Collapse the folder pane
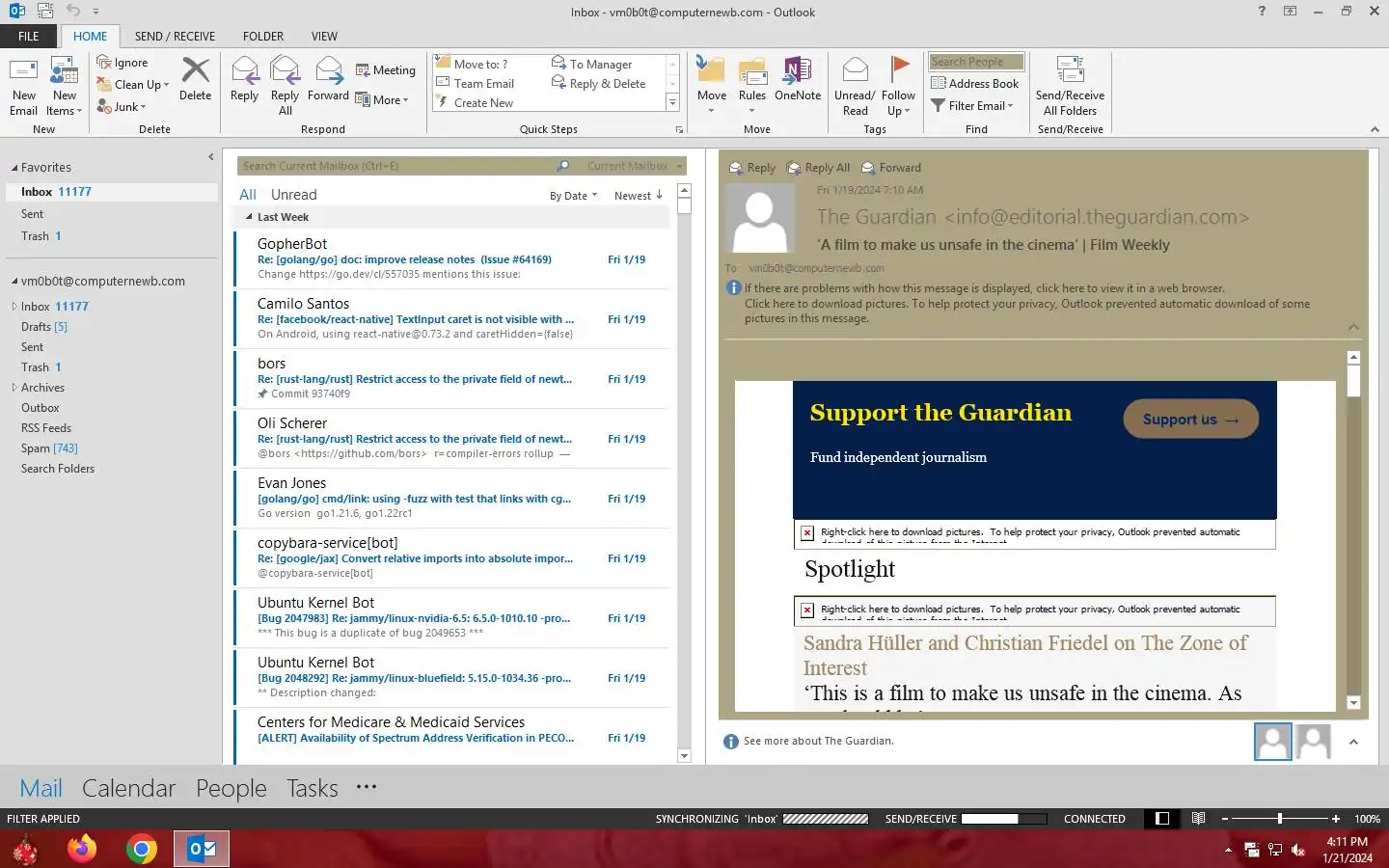 [x=210, y=156]
